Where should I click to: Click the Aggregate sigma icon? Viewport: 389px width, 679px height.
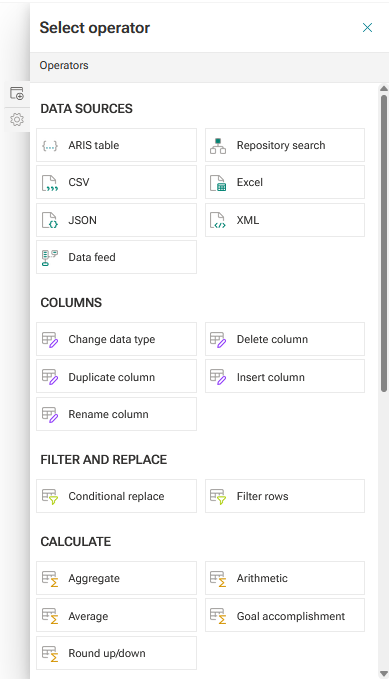(50, 579)
